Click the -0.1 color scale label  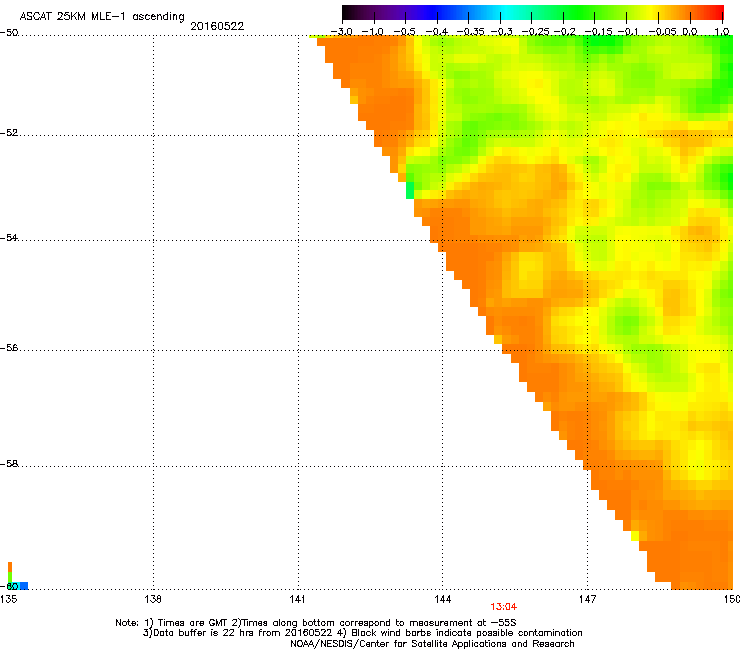pyautogui.click(x=628, y=32)
